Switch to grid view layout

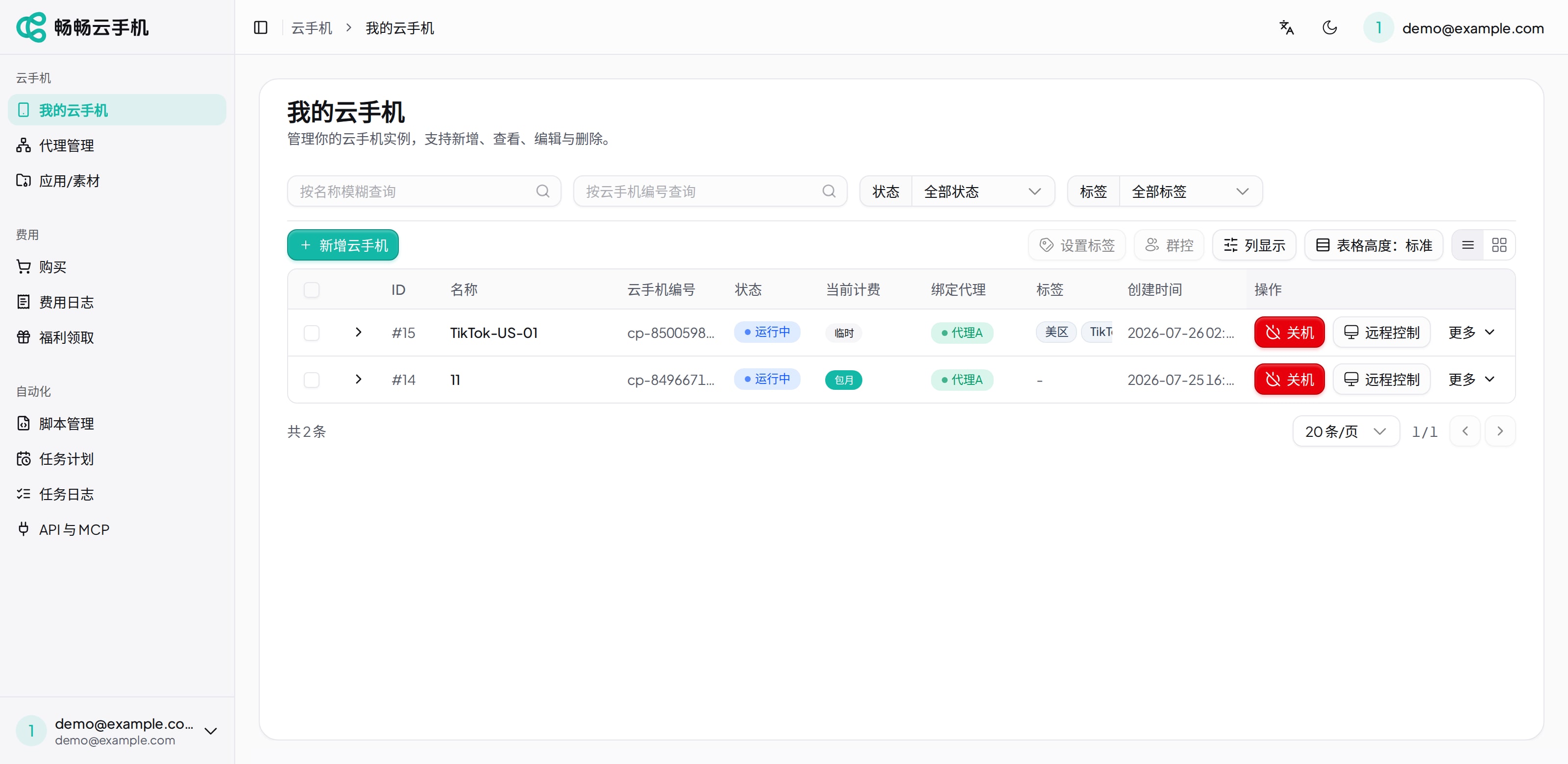coord(1498,245)
